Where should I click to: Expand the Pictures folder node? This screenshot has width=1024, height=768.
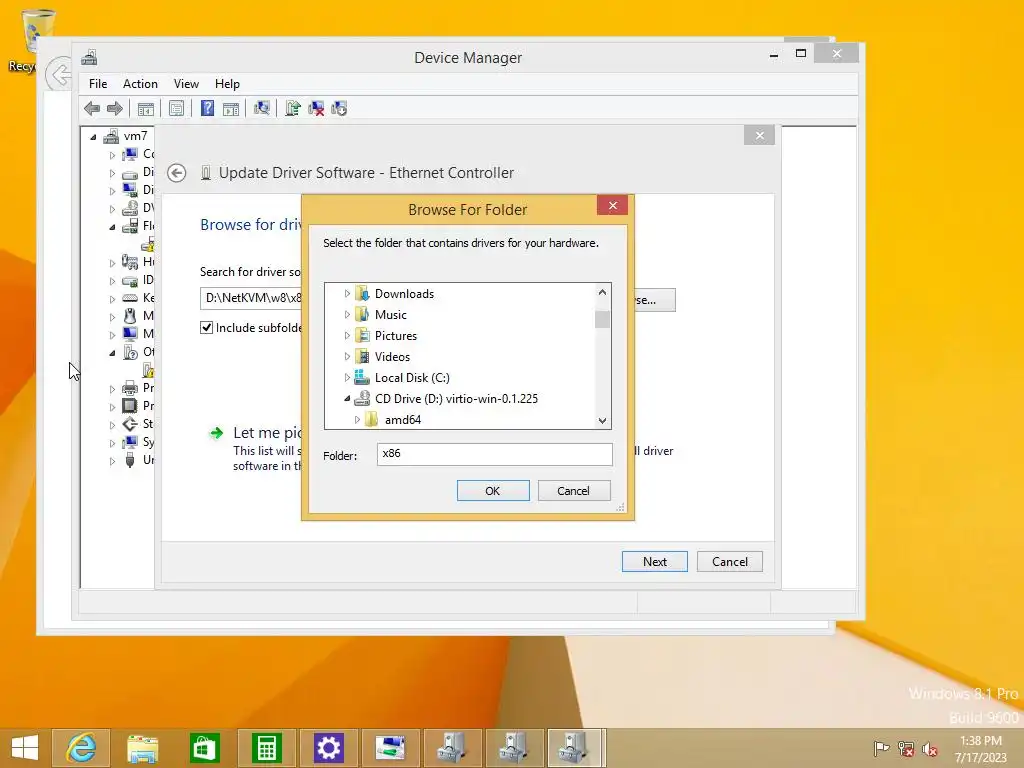[x=347, y=336]
